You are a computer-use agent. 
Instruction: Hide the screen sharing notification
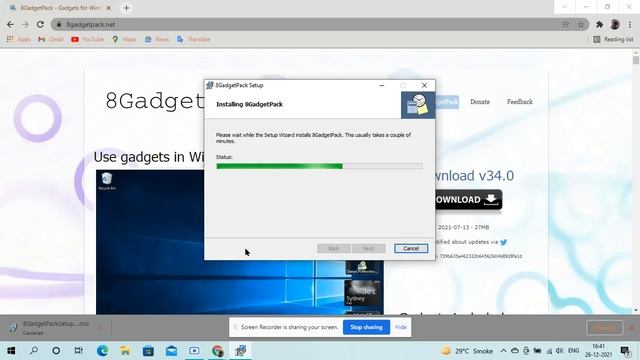click(400, 327)
